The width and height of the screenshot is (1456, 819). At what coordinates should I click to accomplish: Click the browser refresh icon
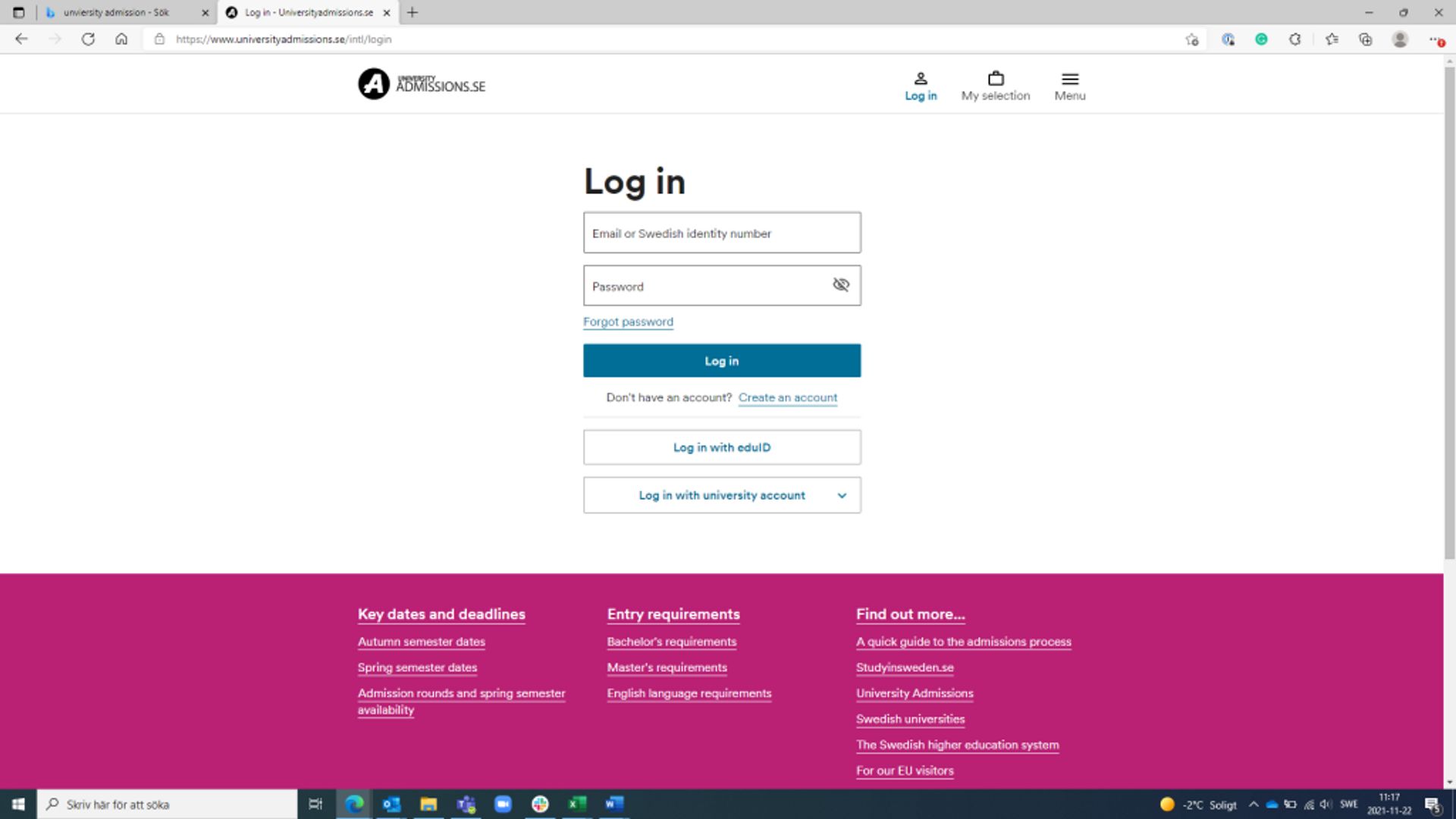point(88,39)
